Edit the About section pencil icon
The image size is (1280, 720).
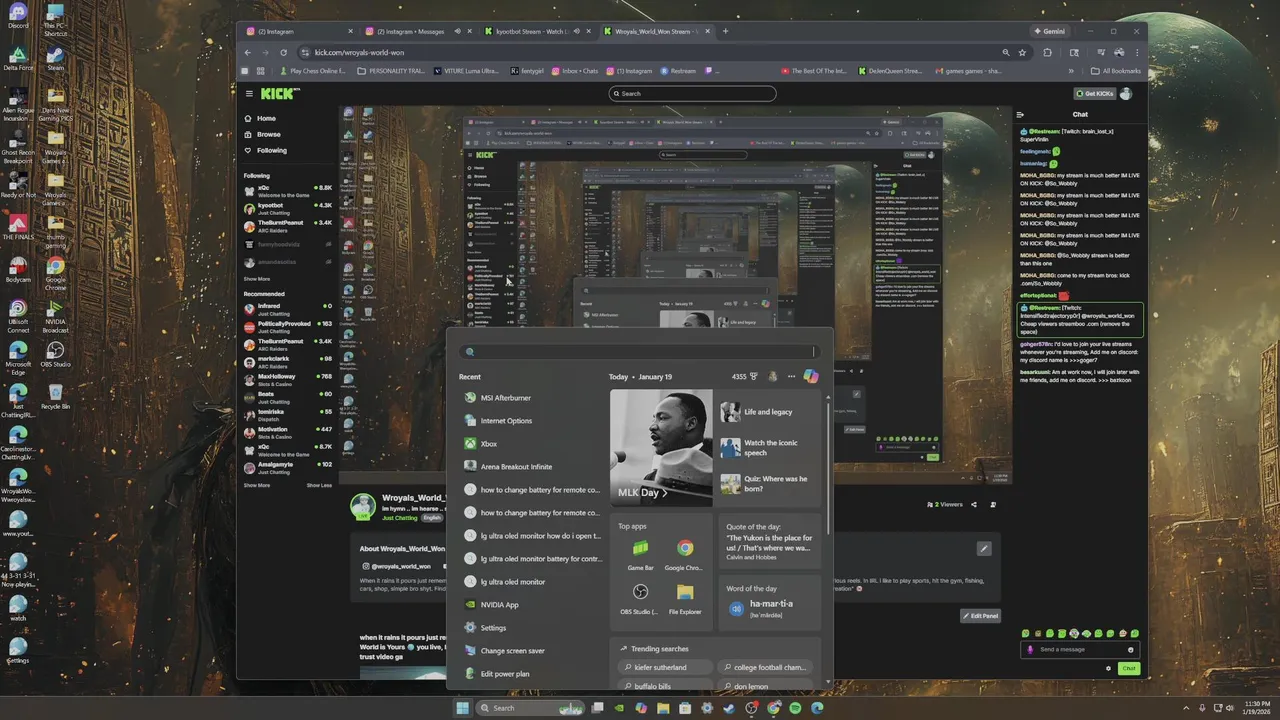tap(984, 548)
